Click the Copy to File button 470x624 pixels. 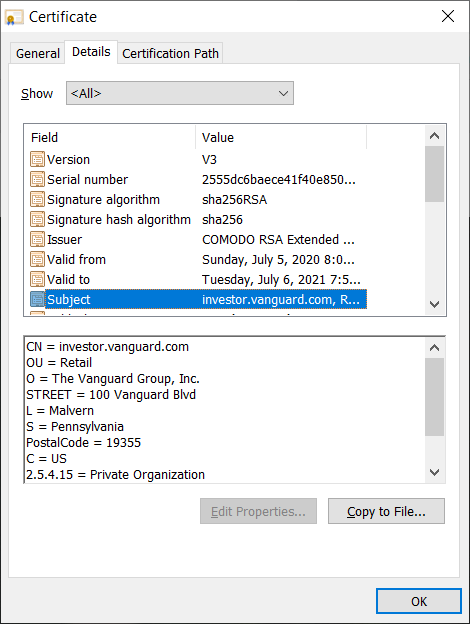coord(386,511)
